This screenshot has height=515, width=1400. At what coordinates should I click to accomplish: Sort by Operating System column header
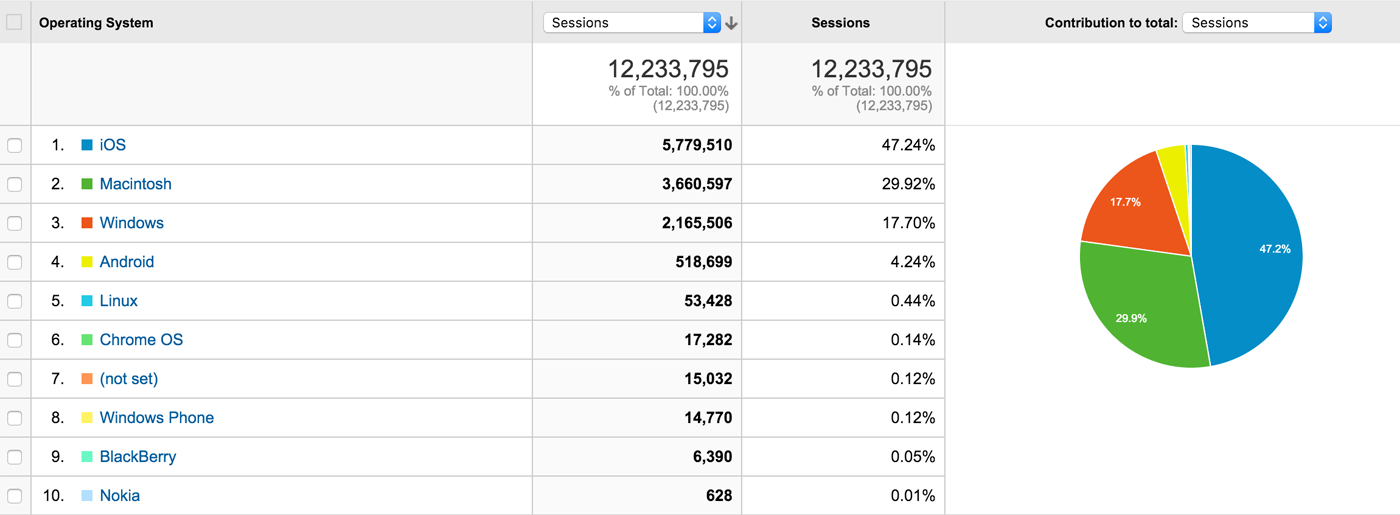click(96, 23)
